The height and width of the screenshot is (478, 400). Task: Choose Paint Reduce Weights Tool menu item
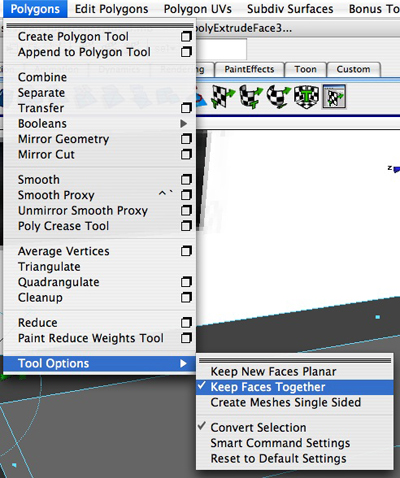91,338
